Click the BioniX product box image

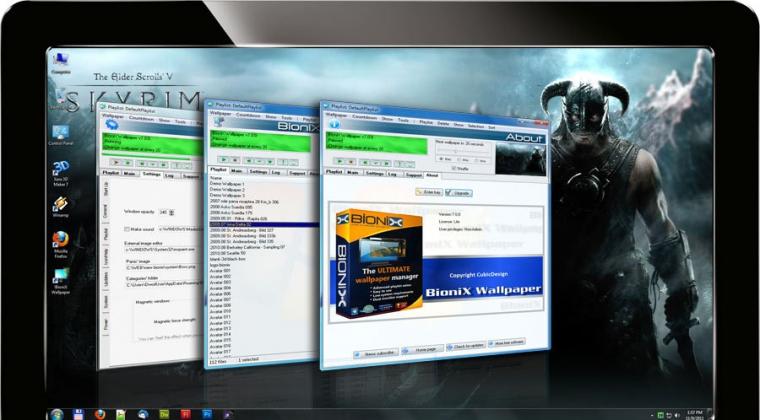(x=379, y=263)
